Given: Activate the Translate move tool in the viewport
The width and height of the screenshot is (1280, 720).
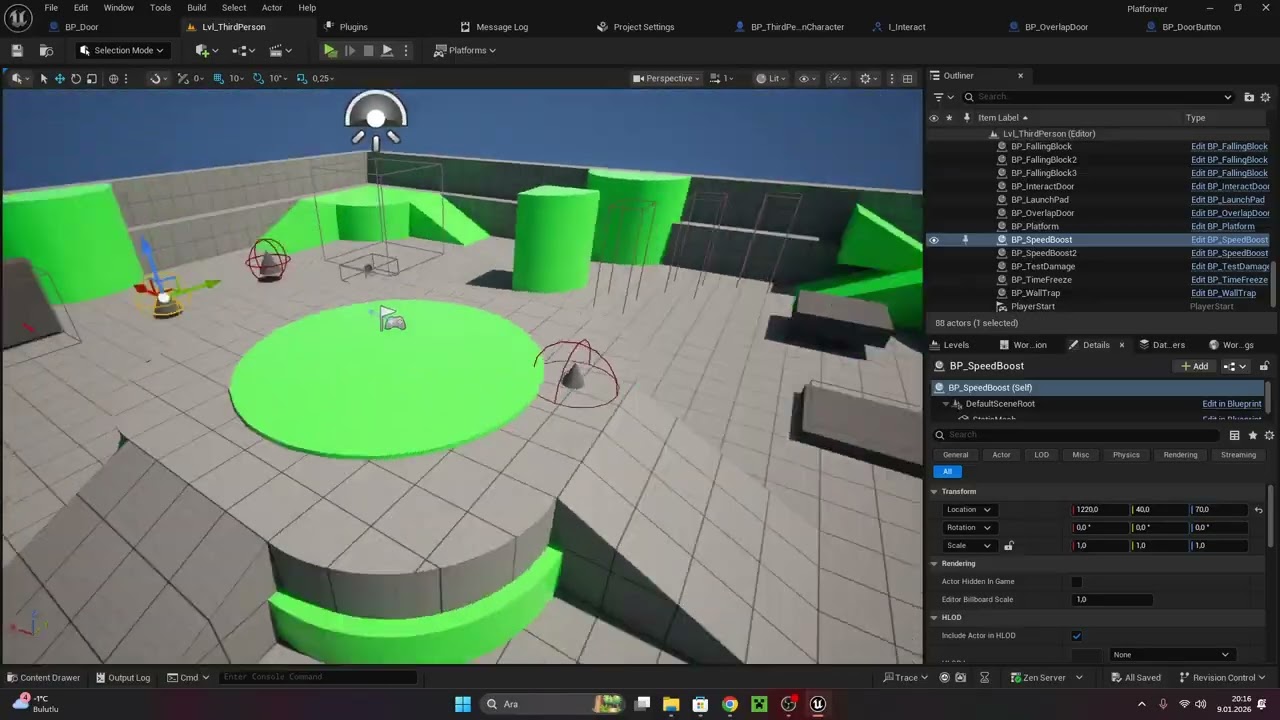Looking at the screenshot, I should click(60, 78).
